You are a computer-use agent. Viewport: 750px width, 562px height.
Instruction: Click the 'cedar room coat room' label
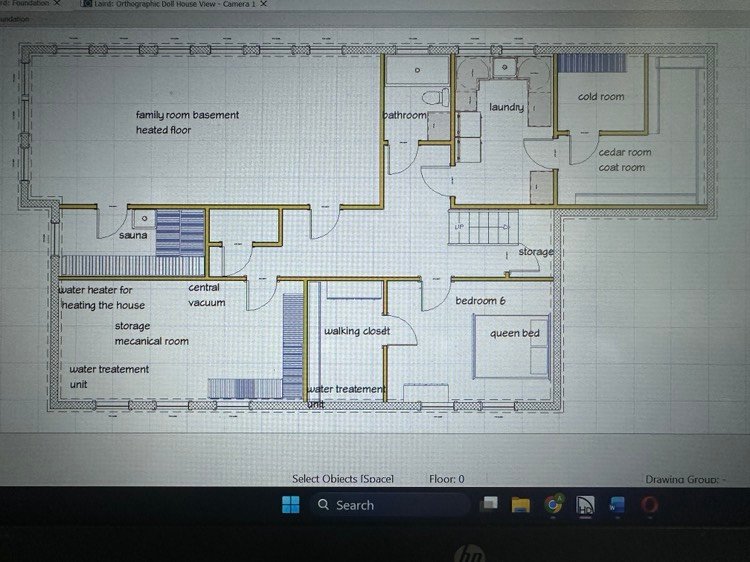[624, 160]
